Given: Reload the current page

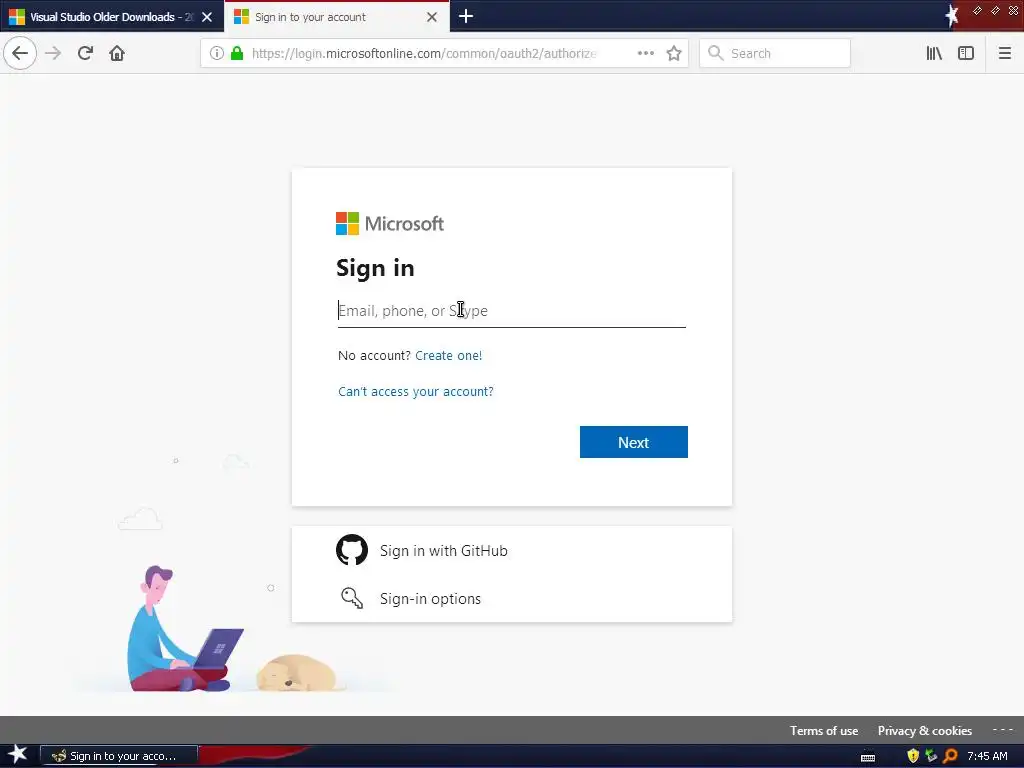Looking at the screenshot, I should 85,53.
